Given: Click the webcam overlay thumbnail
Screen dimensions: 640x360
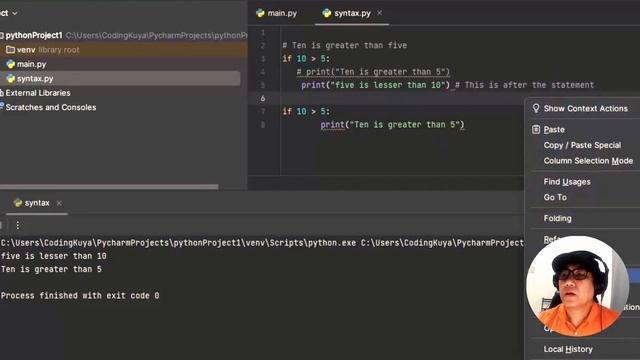Looking at the screenshot, I should coord(577,286).
